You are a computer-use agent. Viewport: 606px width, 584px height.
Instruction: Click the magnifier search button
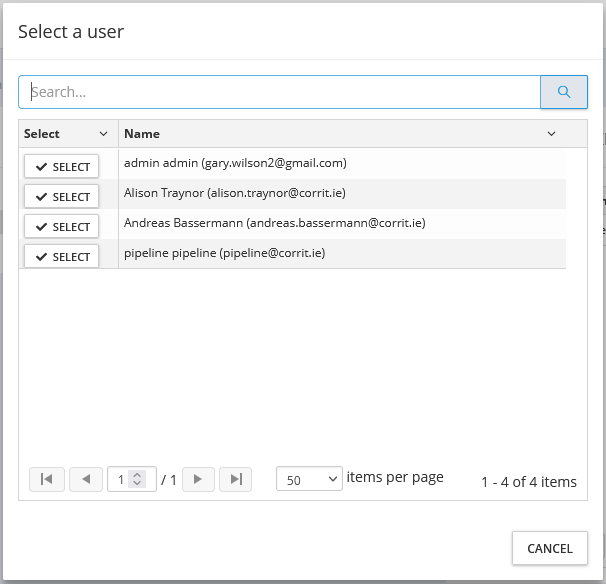564,92
